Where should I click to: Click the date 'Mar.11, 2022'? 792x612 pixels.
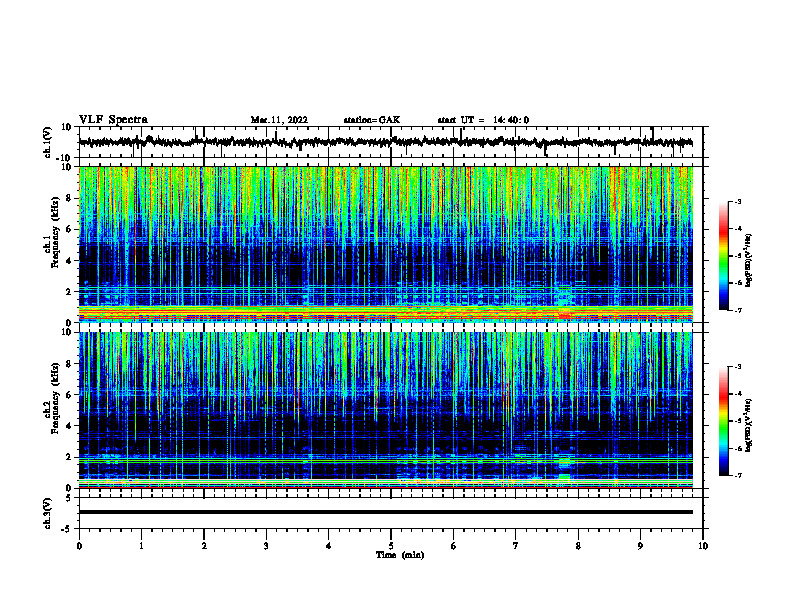click(x=279, y=120)
